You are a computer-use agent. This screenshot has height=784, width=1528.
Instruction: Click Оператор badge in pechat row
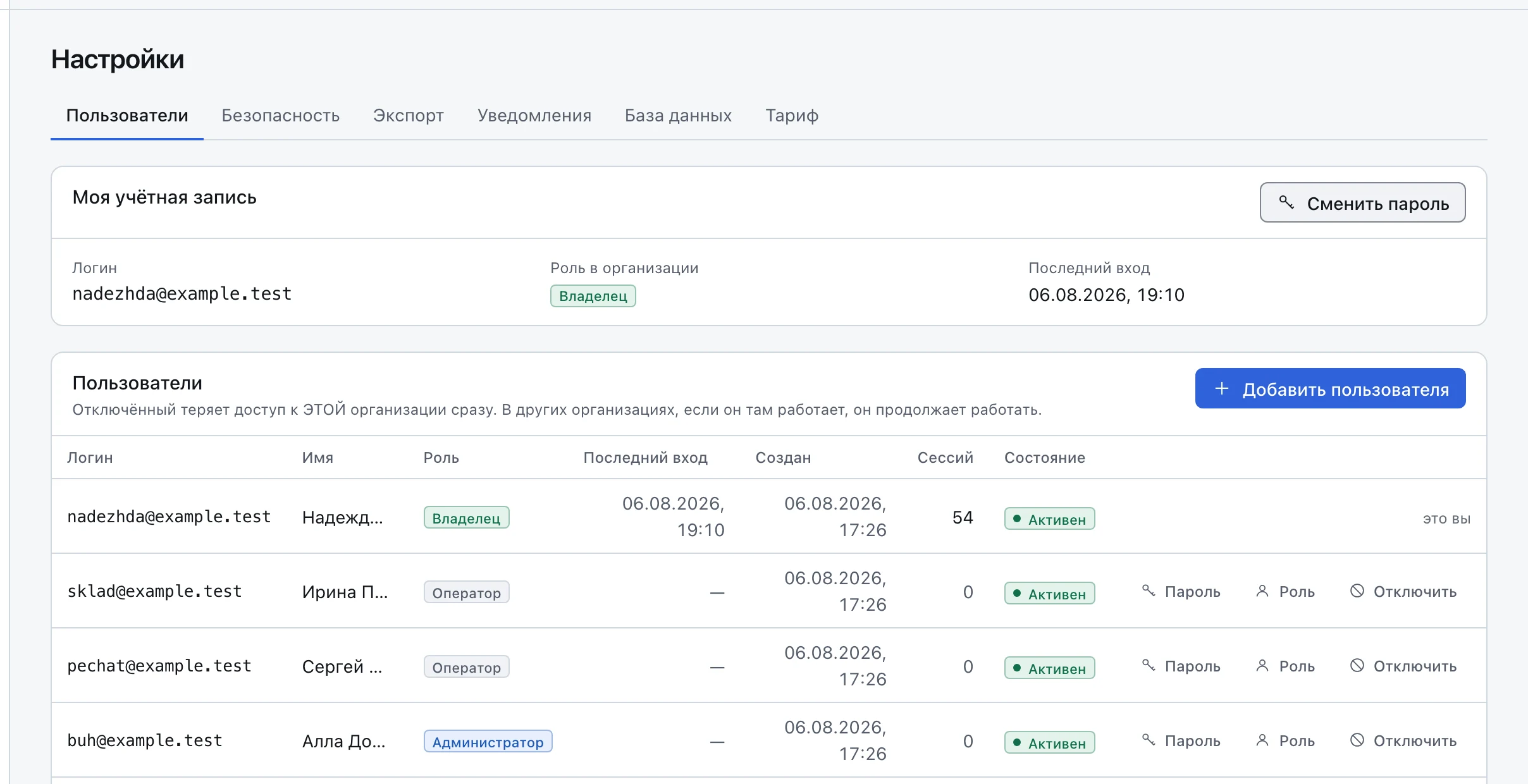(466, 666)
